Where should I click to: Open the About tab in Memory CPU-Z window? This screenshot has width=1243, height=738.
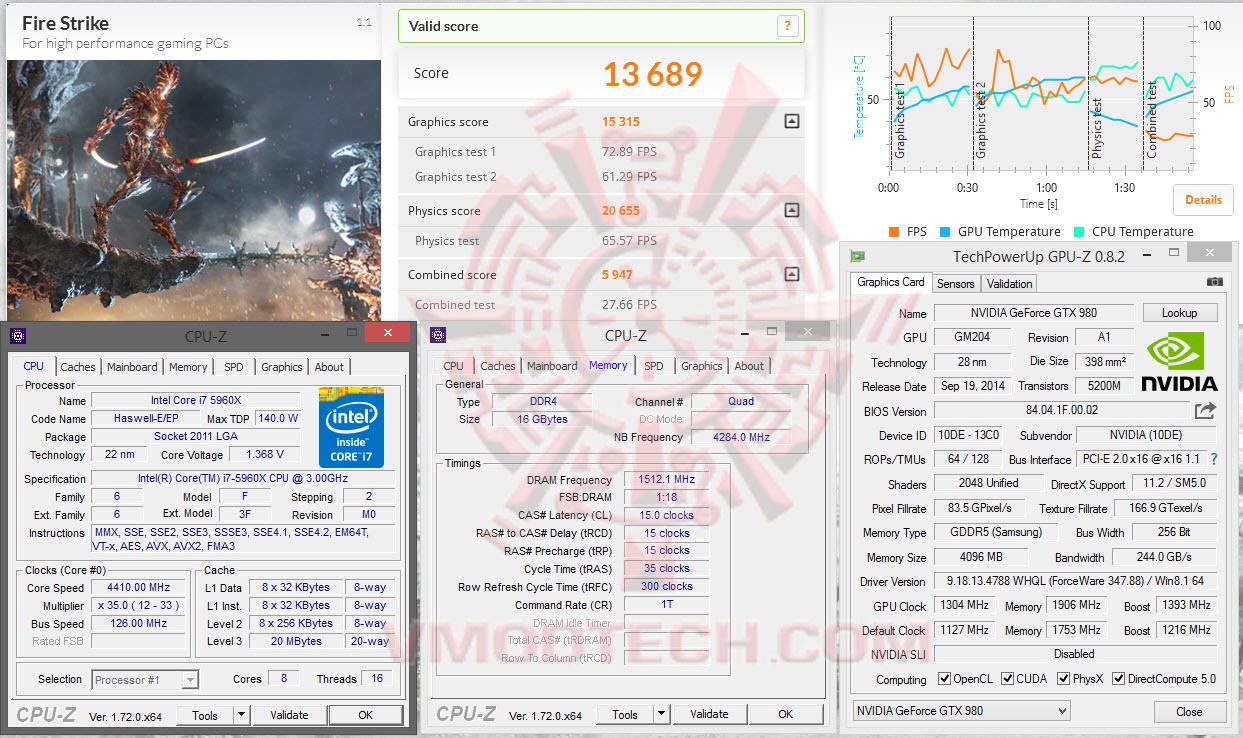(749, 366)
